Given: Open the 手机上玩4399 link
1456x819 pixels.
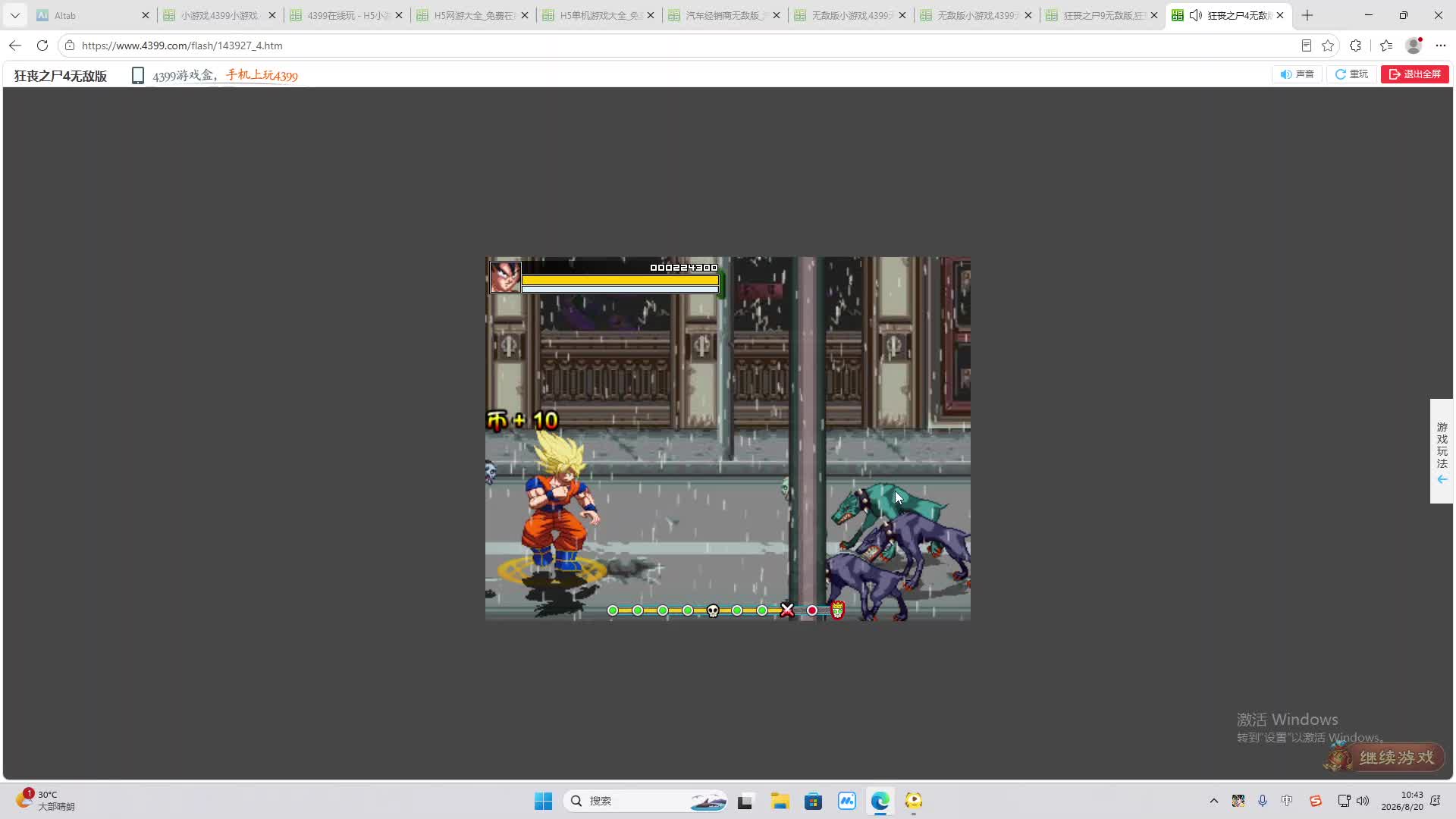Looking at the screenshot, I should 262,75.
